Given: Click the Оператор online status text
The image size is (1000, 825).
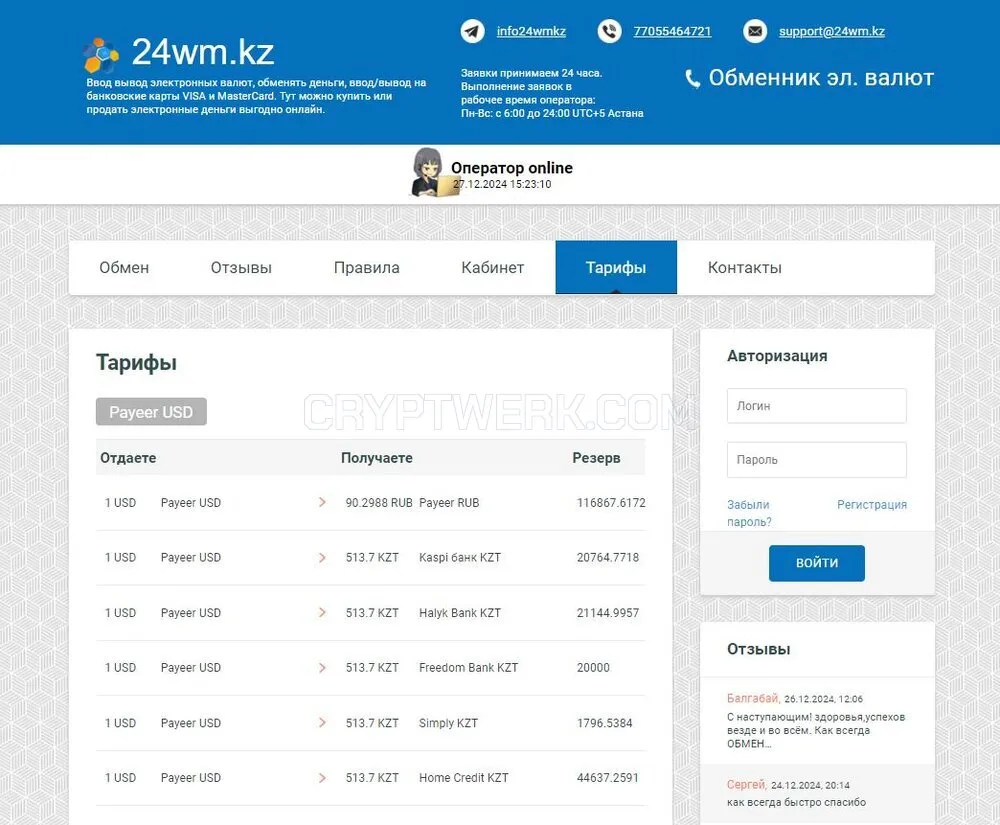Looking at the screenshot, I should [x=512, y=168].
